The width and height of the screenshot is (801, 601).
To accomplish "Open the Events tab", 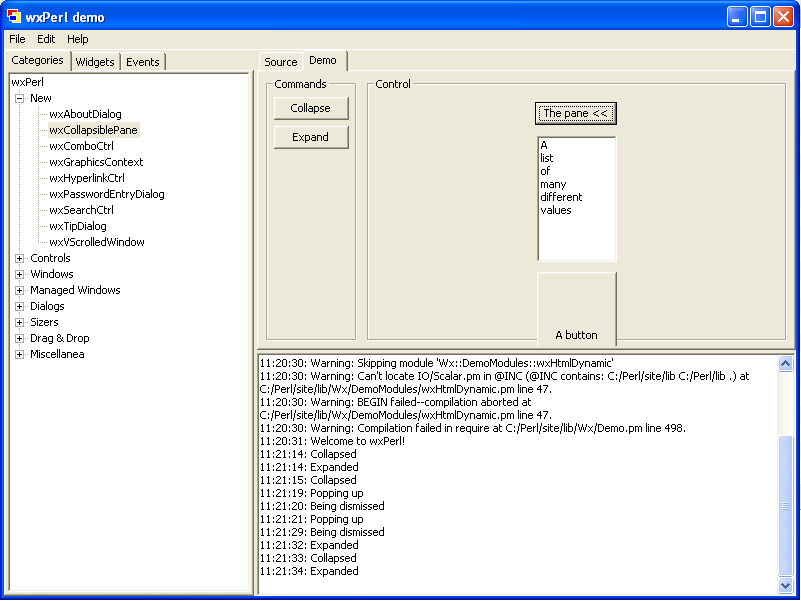I will 142,62.
